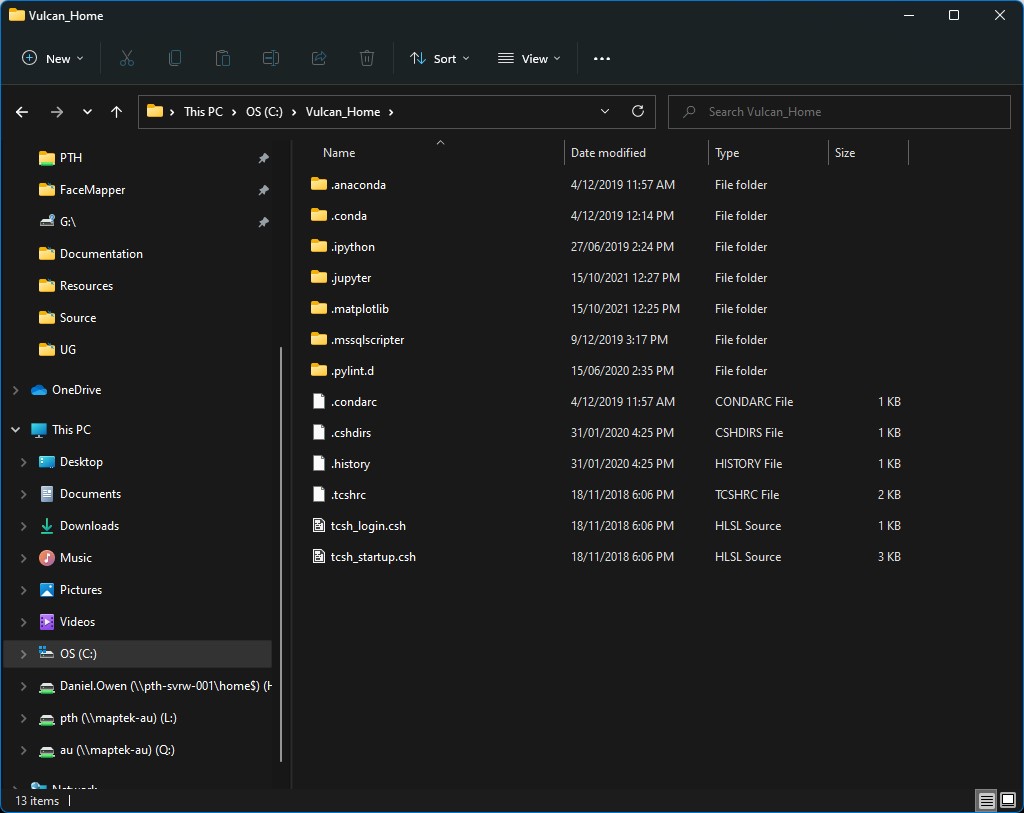Click the New button
This screenshot has height=813, width=1024.
53,59
